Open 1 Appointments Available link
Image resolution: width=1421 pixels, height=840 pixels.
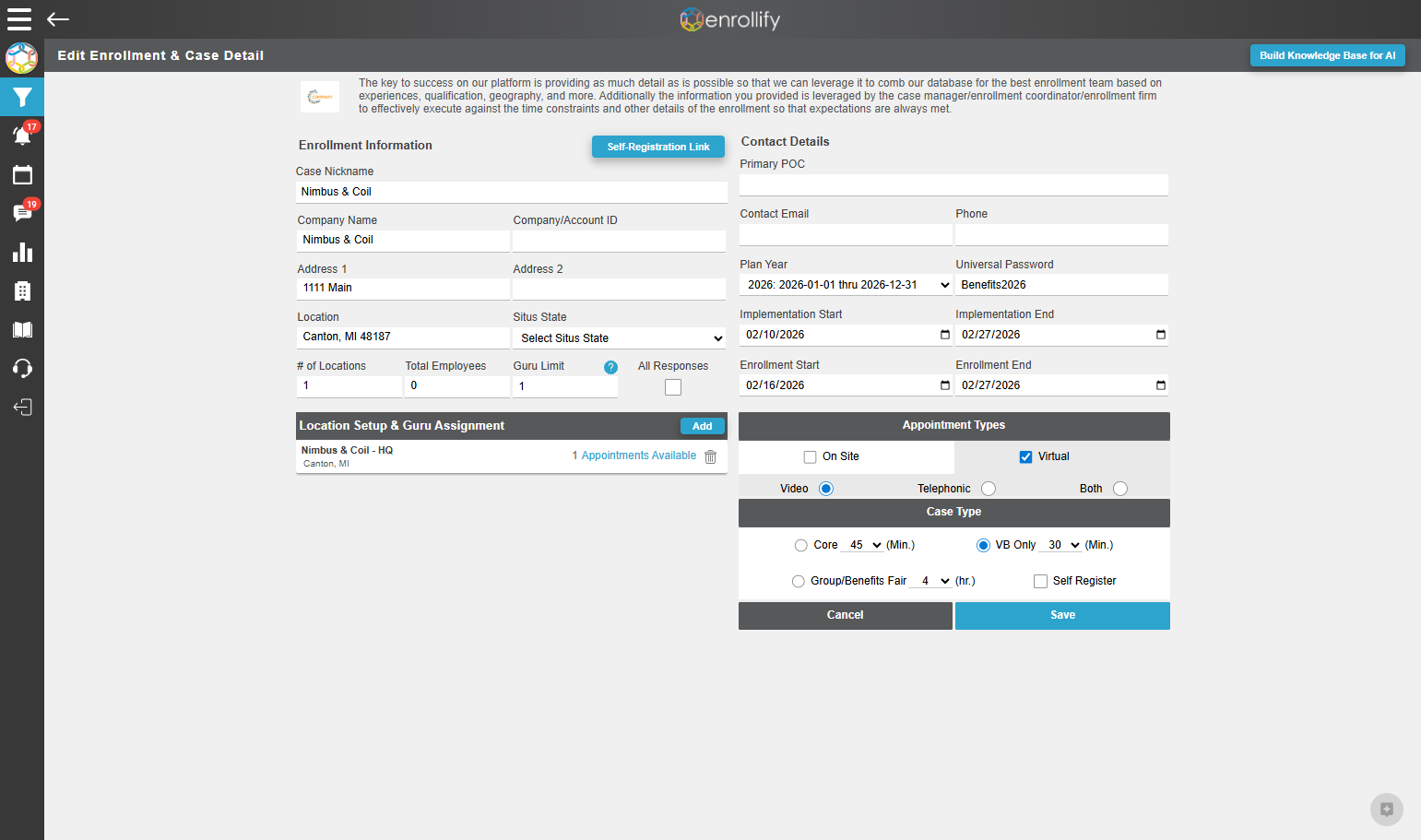point(634,455)
